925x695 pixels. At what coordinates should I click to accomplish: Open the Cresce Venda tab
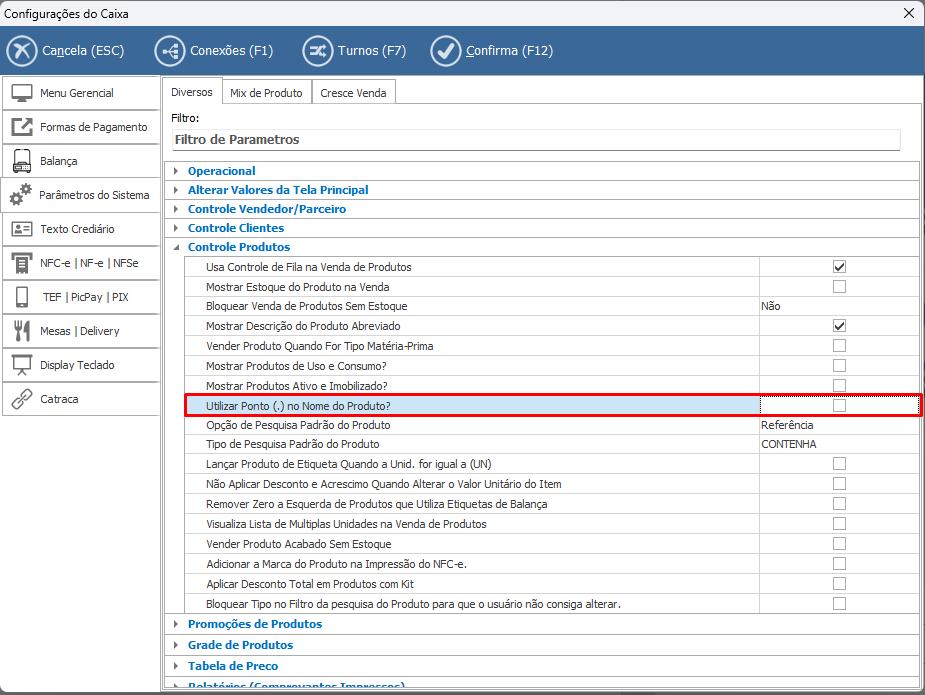click(x=353, y=93)
